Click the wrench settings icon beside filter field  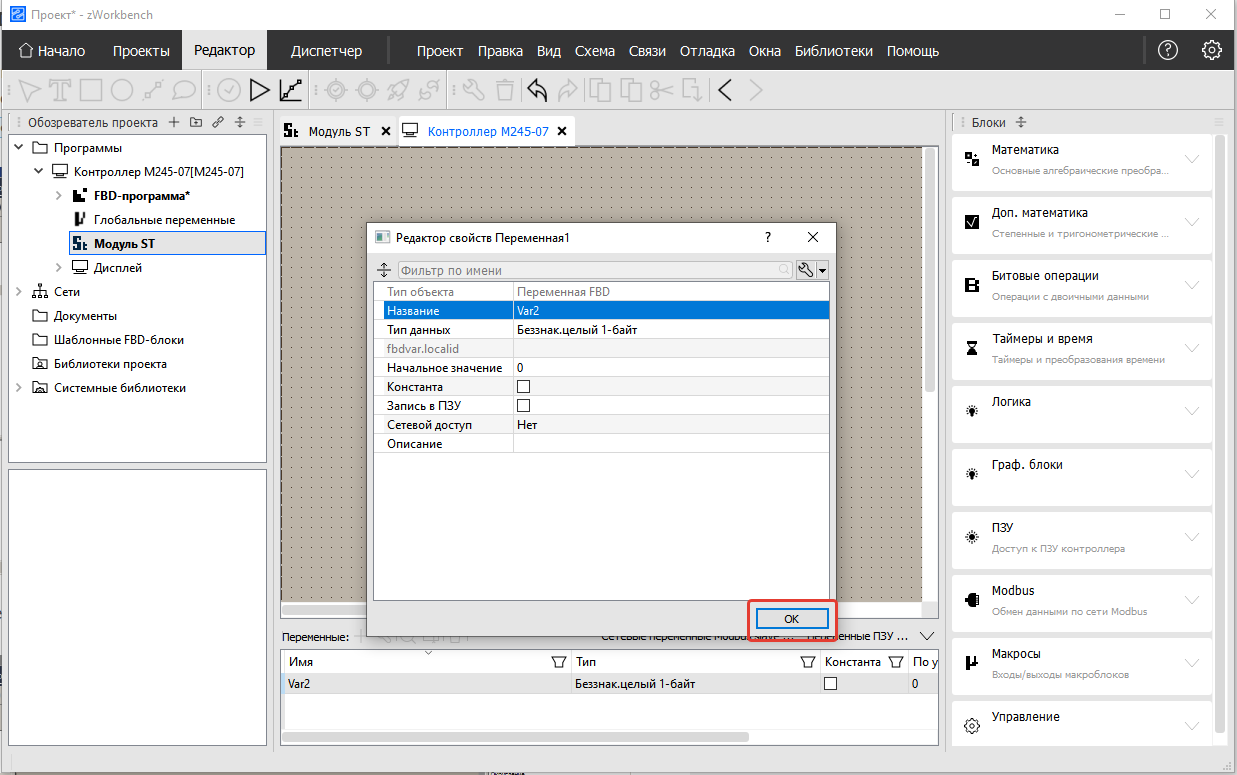pos(806,270)
